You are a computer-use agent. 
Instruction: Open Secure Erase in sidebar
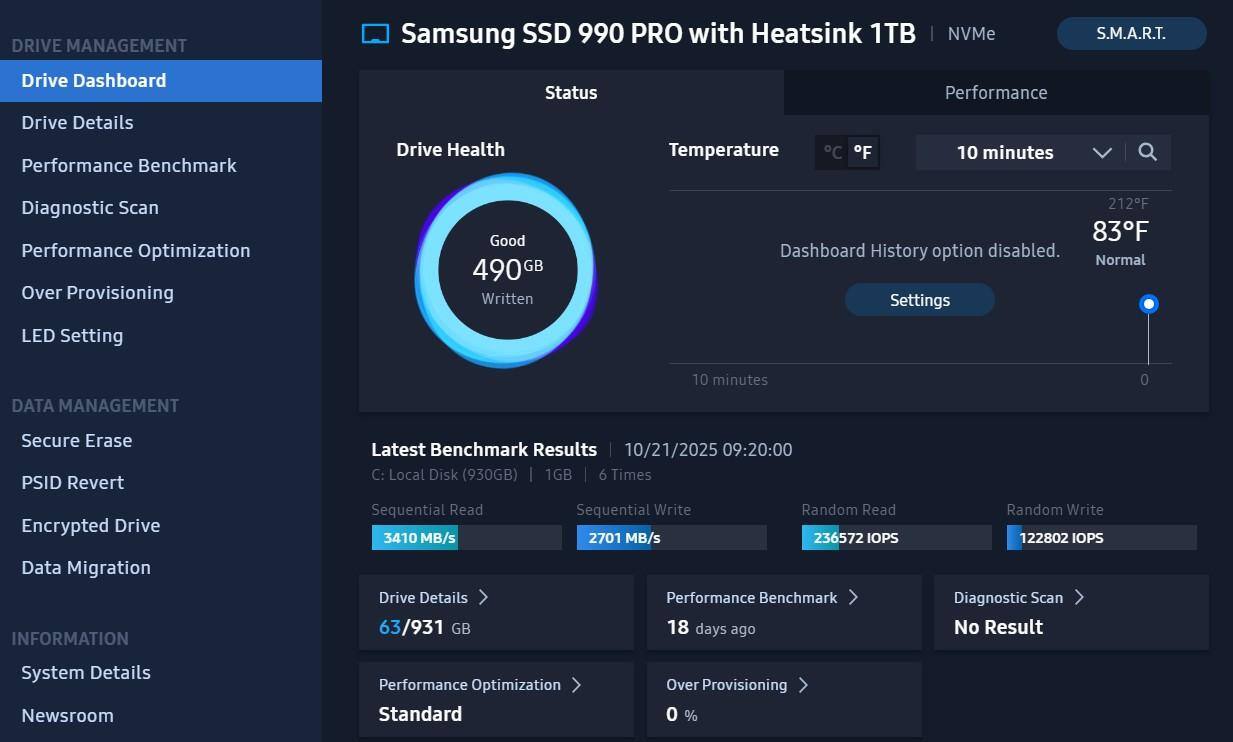point(77,440)
